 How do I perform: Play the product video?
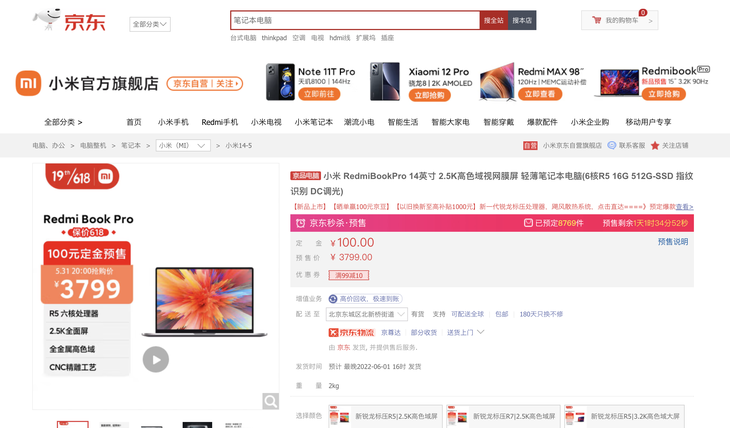(155, 360)
